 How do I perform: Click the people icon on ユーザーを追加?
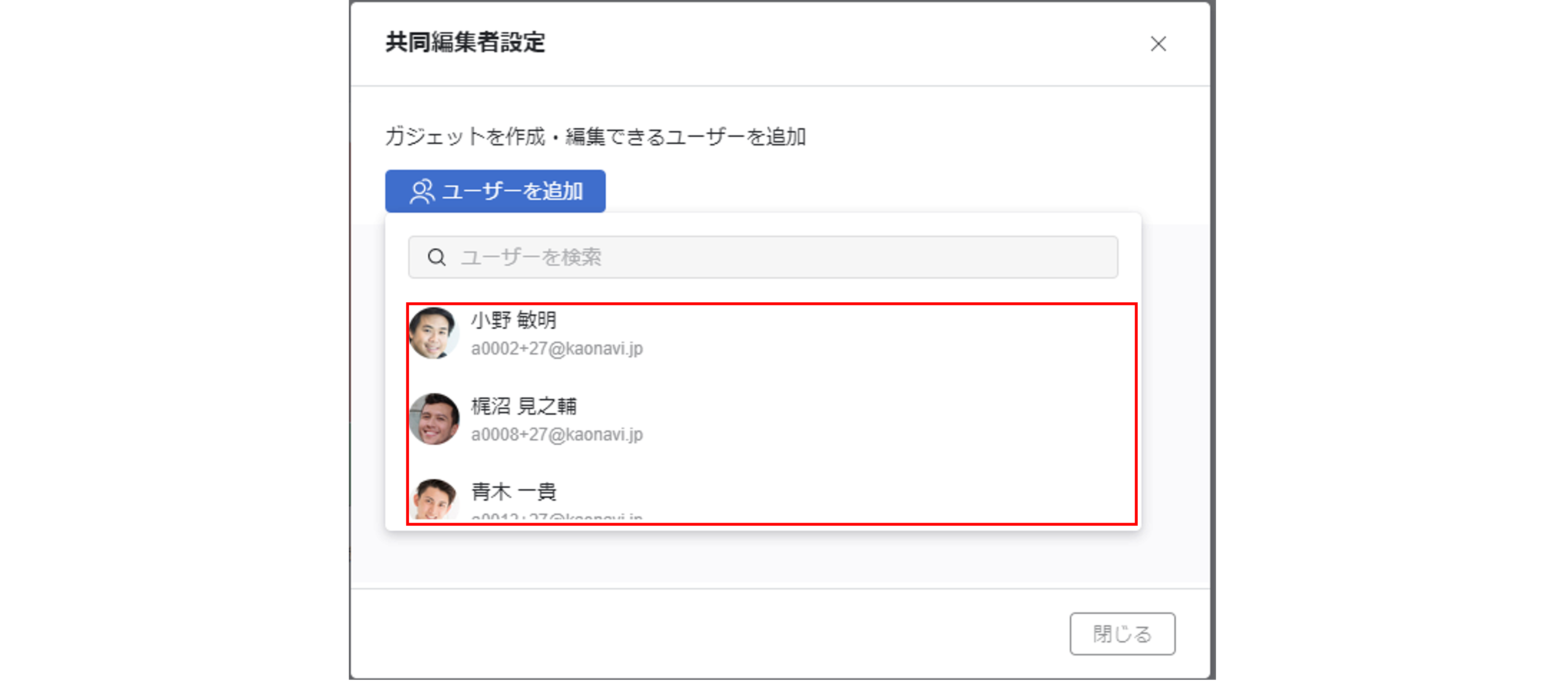tap(421, 191)
